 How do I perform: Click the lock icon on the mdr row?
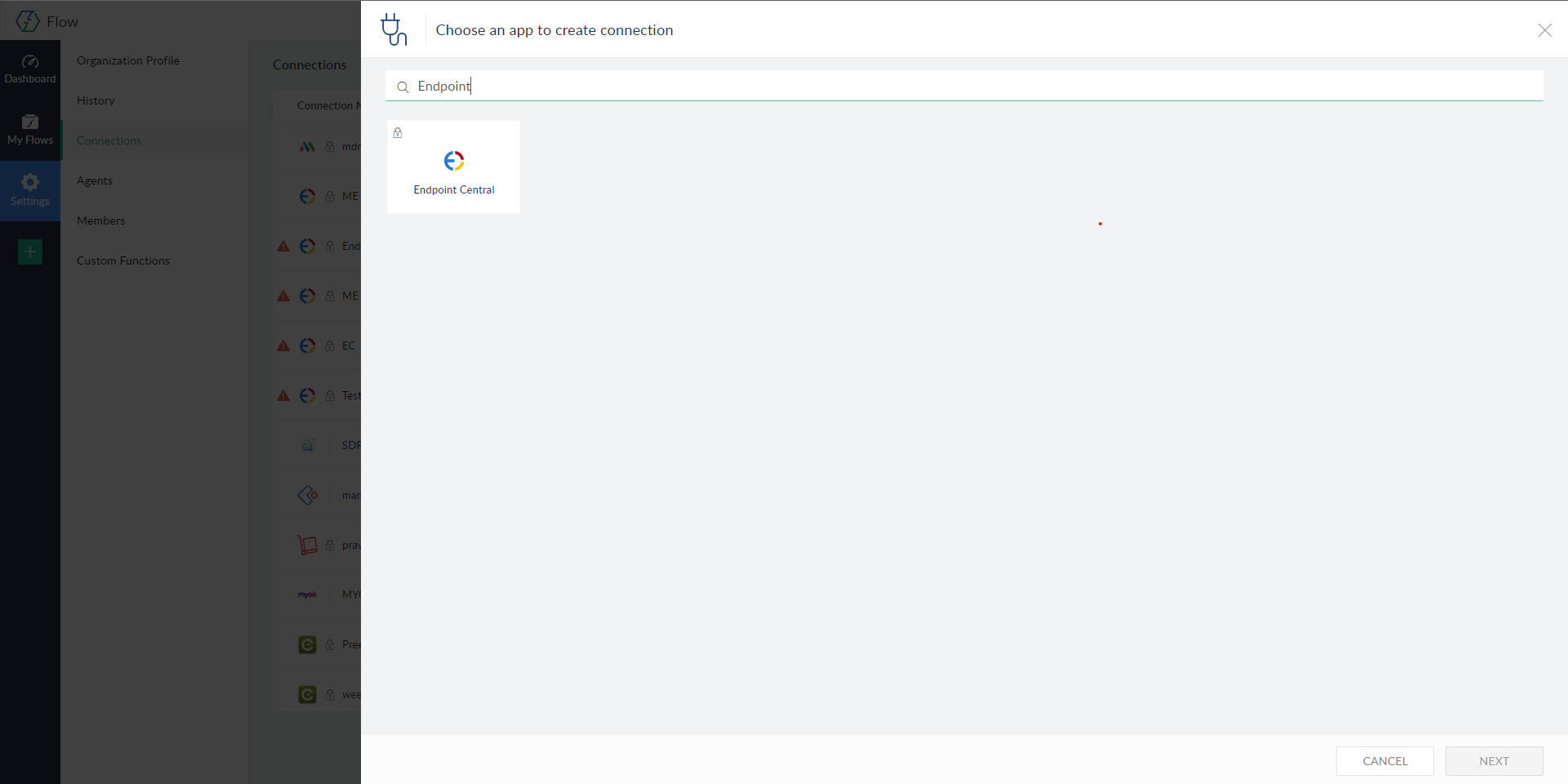coord(330,147)
